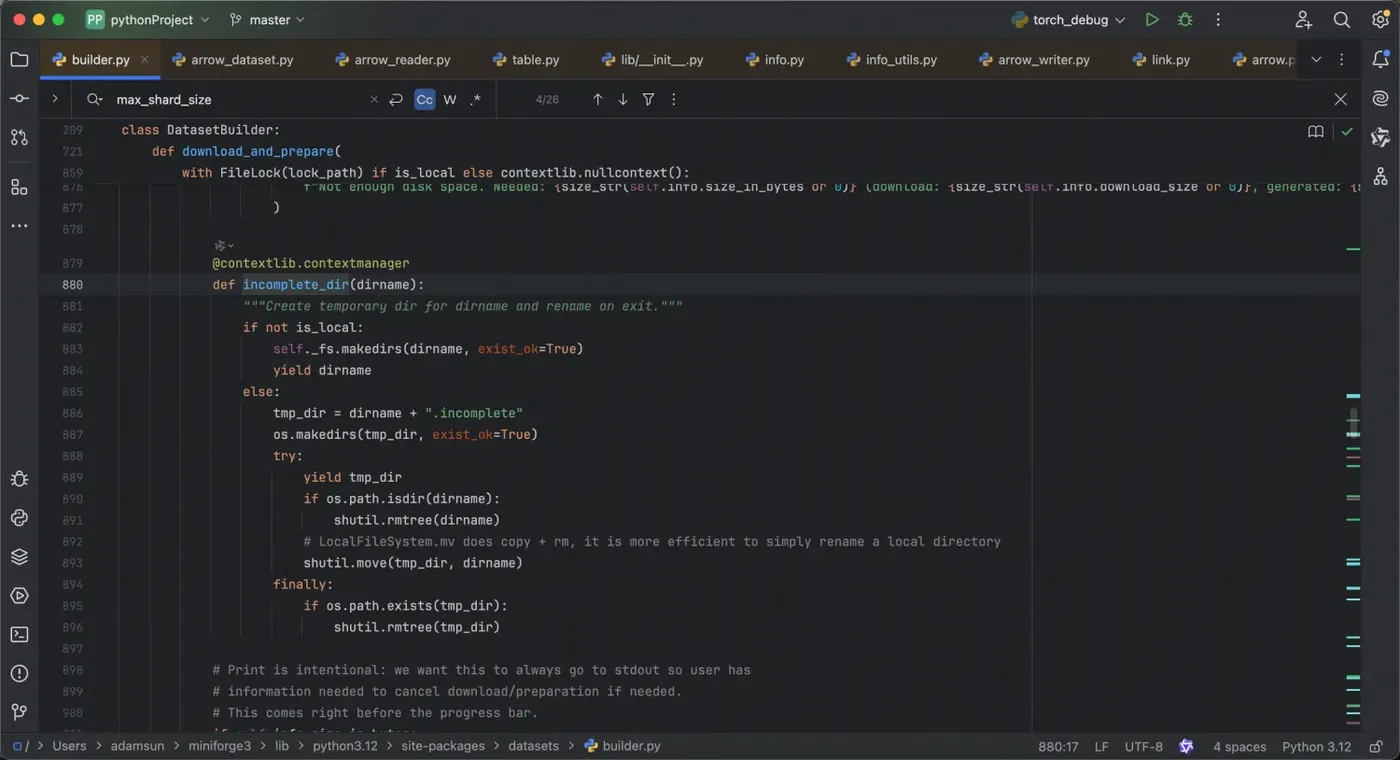
Task: Open the Commit tool window
Action: 19,98
